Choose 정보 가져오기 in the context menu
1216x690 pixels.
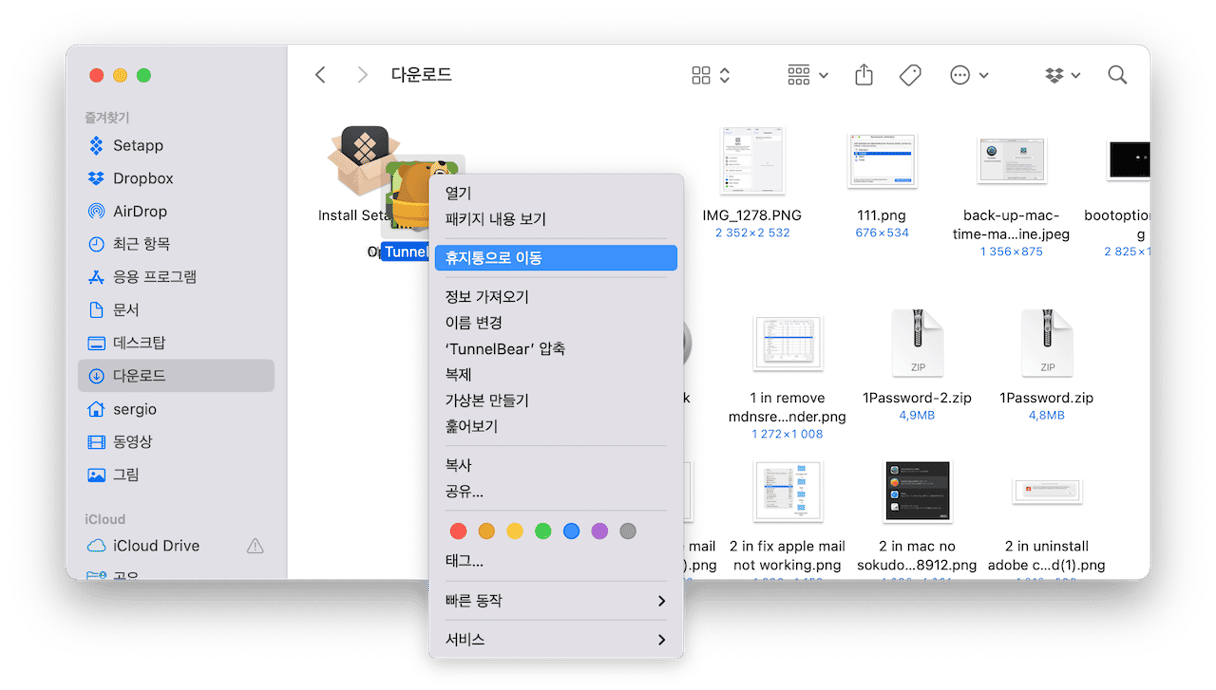556,297
